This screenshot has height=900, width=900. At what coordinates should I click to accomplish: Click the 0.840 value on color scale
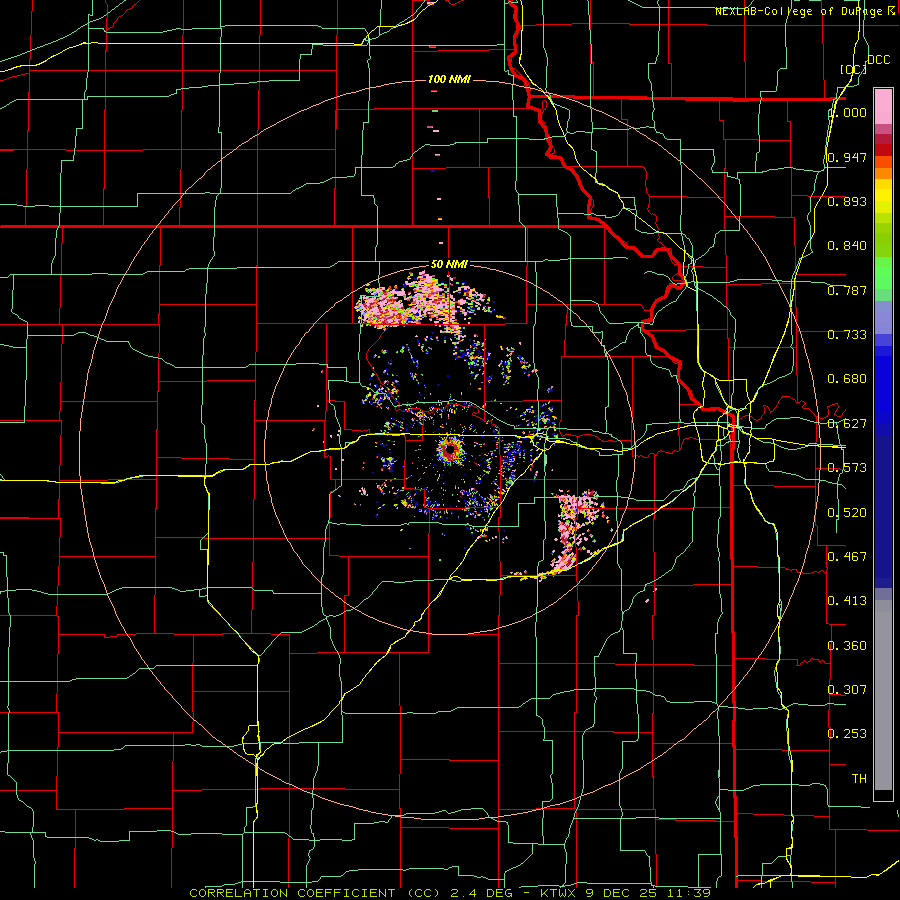pos(847,246)
